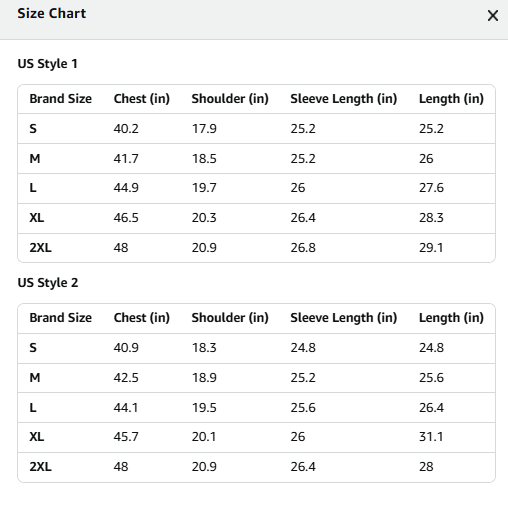508x508 pixels.
Task: Close the Size Chart dialog
Action: tap(493, 16)
